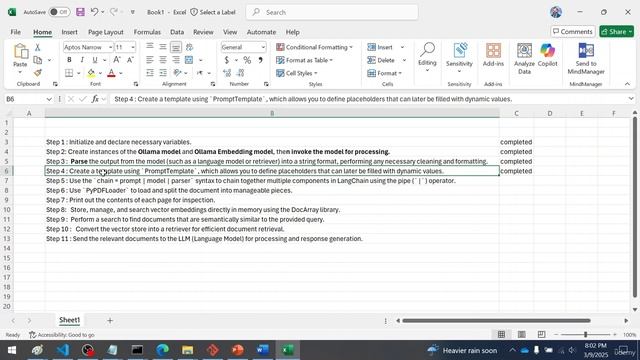
Task: Switch to Page Break Preview icon
Action: coord(541,334)
